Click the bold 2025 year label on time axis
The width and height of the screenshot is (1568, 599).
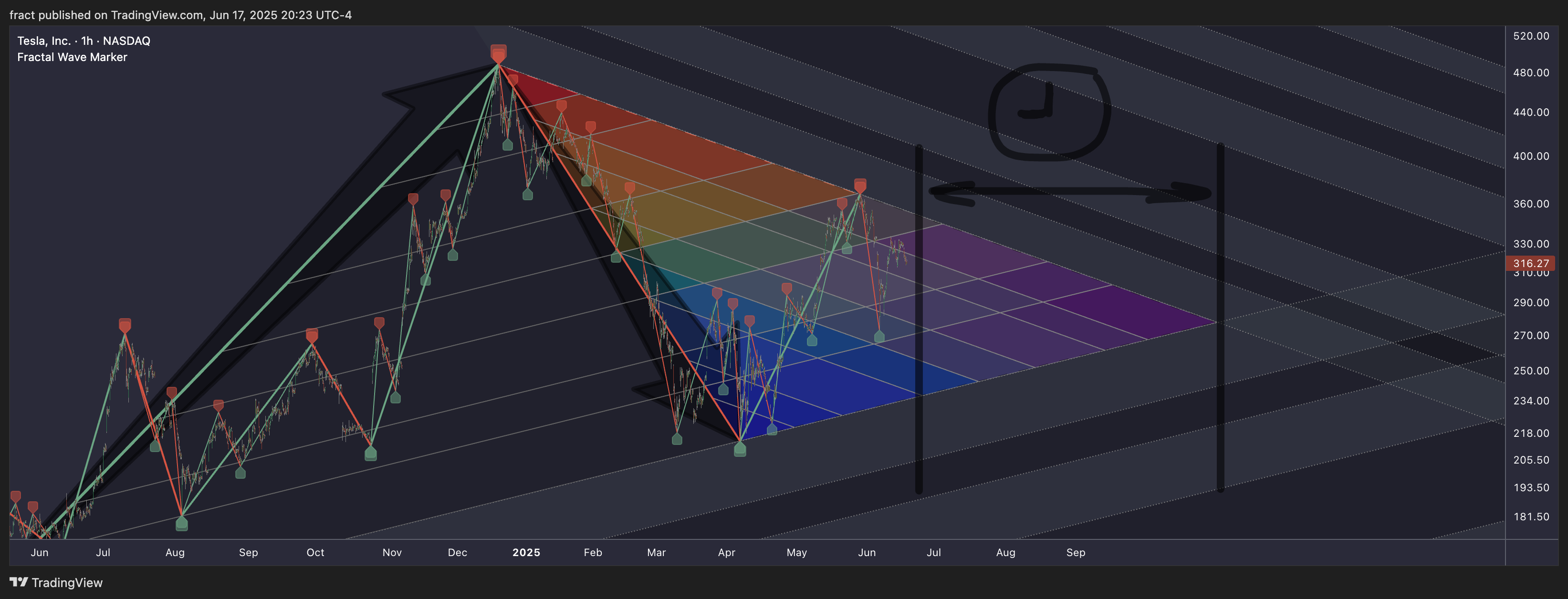[x=526, y=552]
